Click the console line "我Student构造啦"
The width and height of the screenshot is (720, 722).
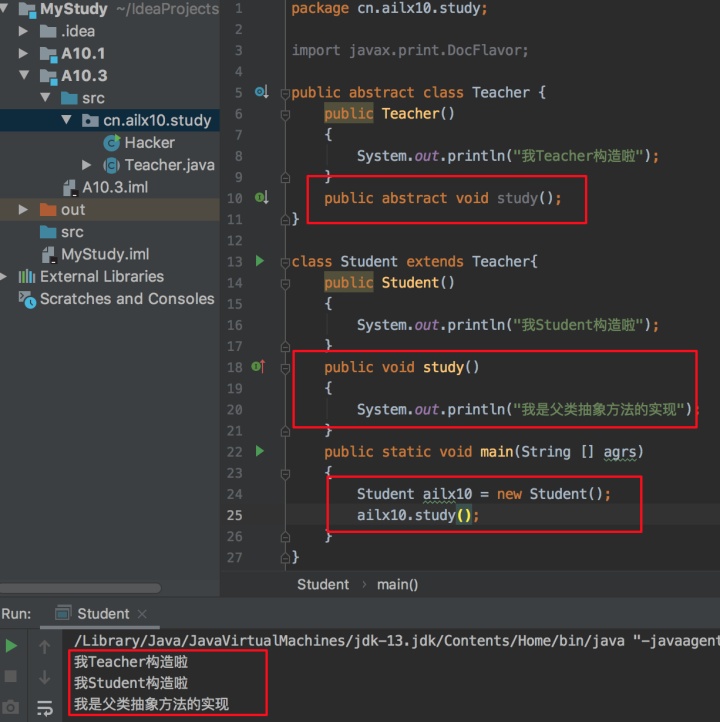click(x=131, y=682)
